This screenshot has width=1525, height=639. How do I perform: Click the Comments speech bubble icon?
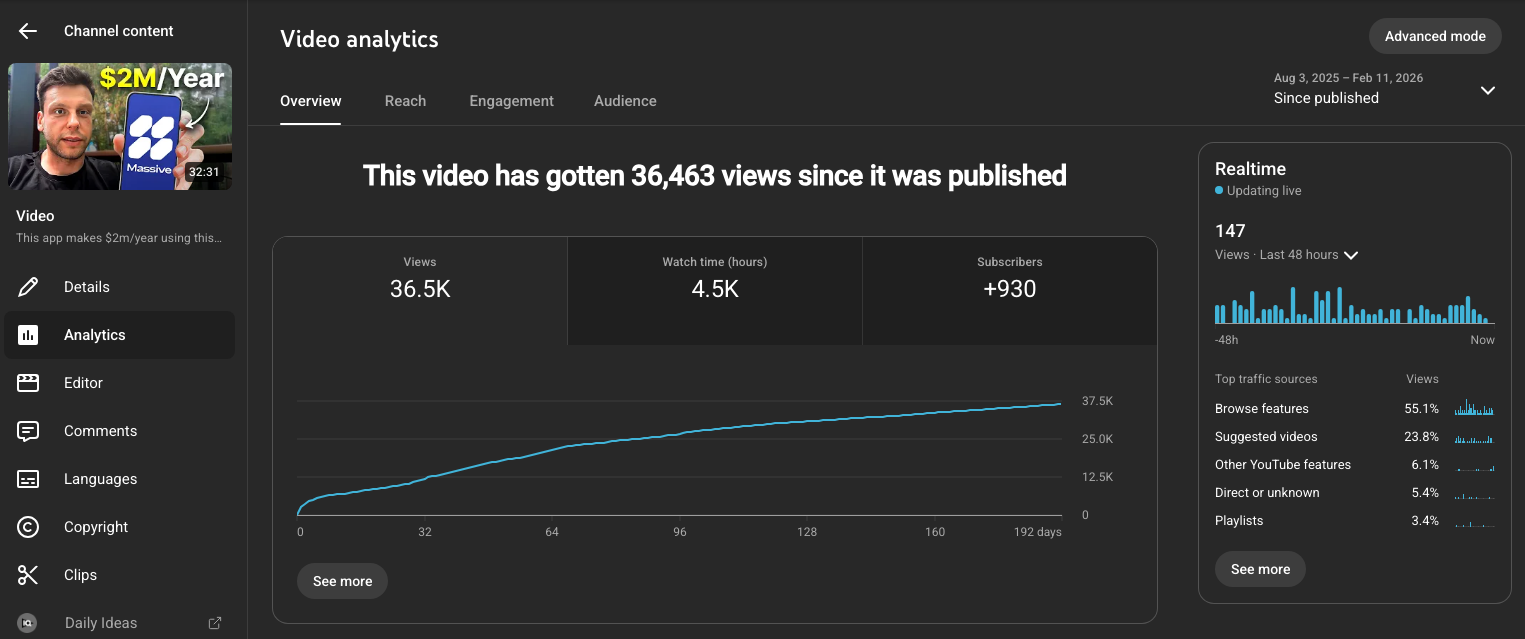(30, 431)
